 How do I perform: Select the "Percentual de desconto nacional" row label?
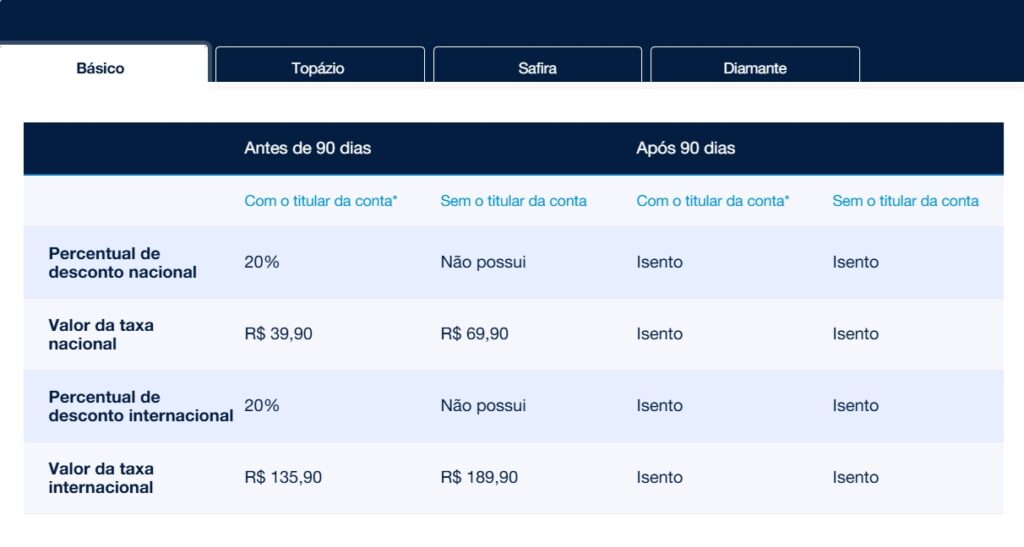click(x=122, y=263)
